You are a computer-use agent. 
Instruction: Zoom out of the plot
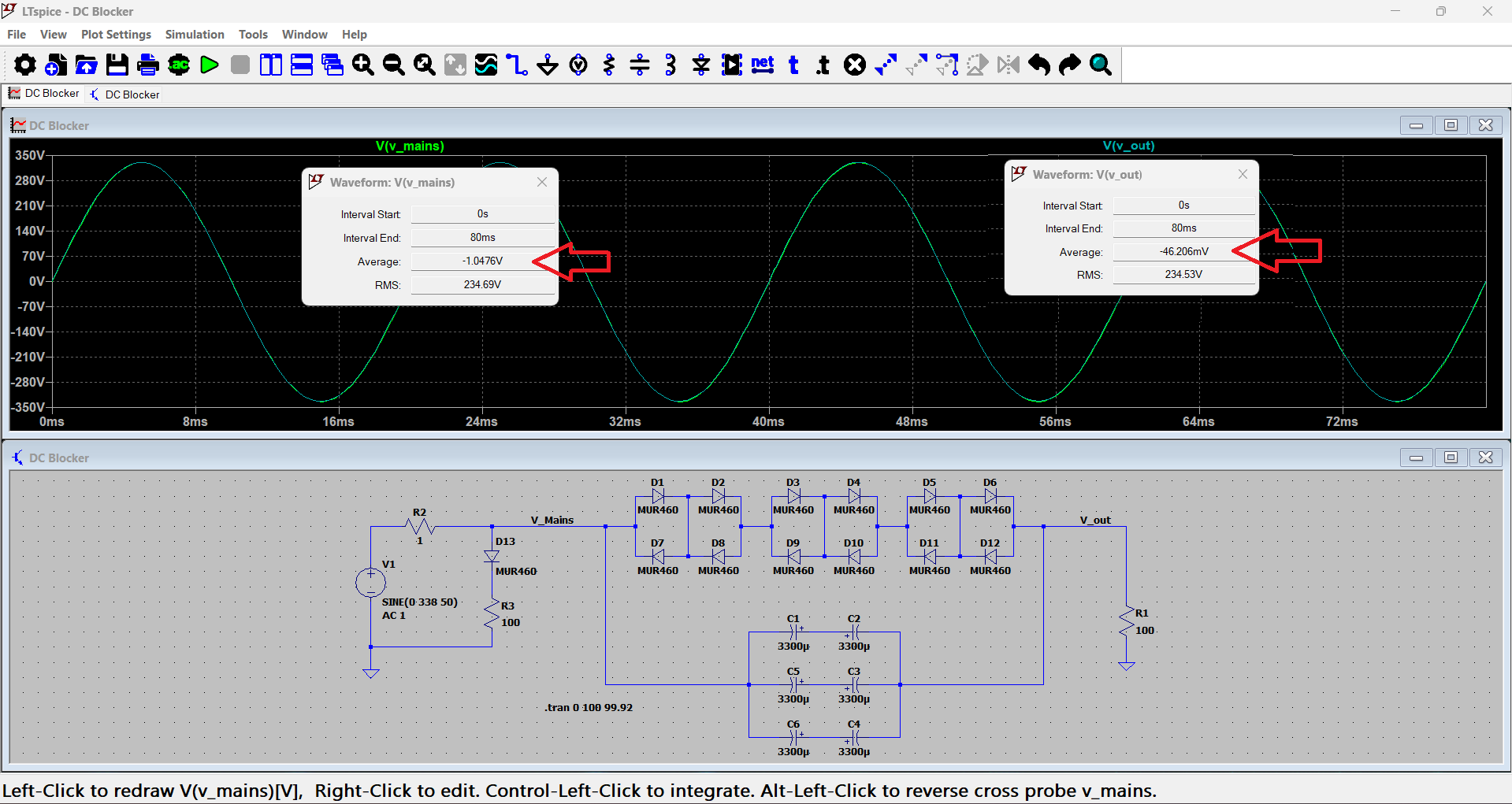pos(394,65)
